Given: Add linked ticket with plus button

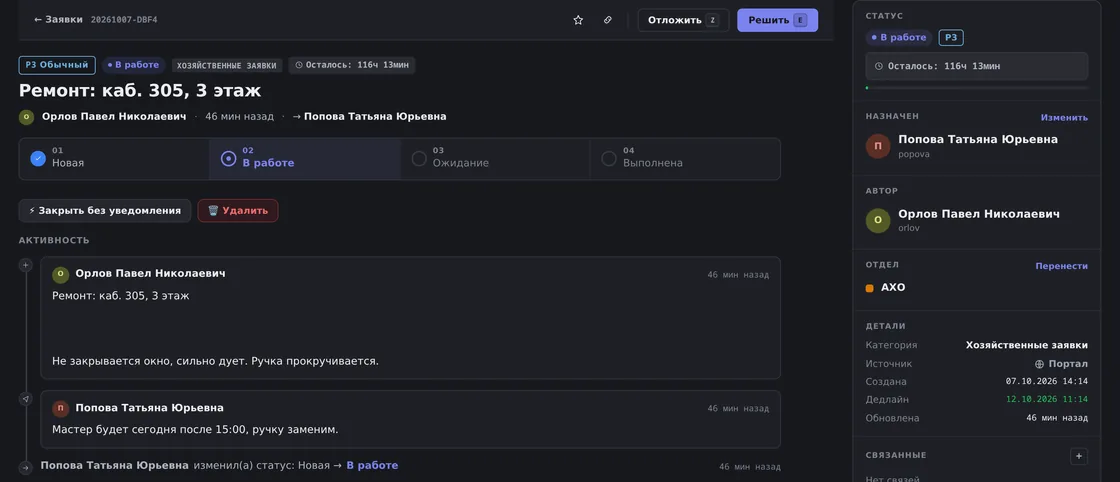Looking at the screenshot, I should click(1079, 456).
